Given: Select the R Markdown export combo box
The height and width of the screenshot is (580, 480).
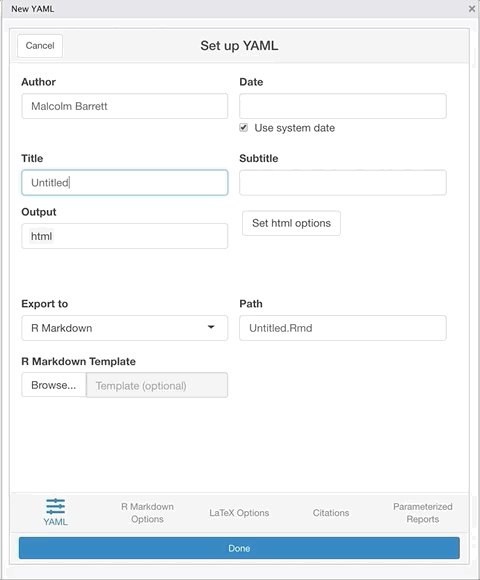Looking at the screenshot, I should coord(125,328).
